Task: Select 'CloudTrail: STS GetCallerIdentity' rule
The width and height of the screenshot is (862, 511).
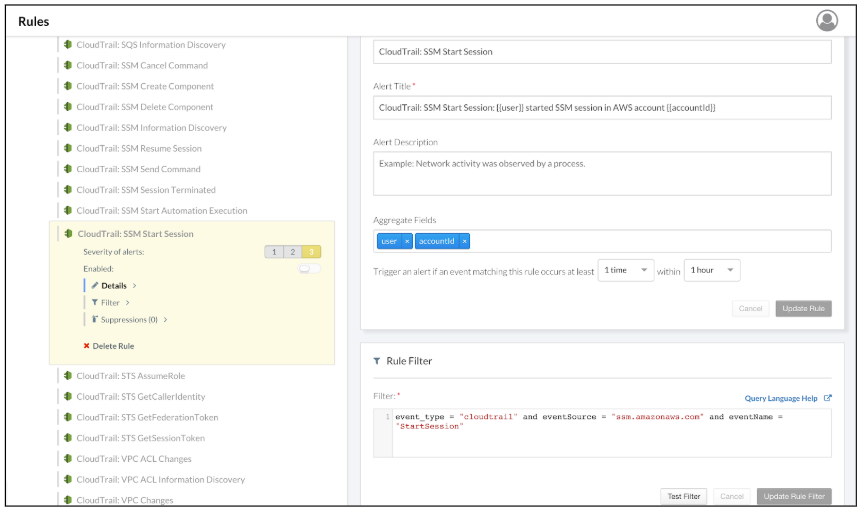Action: tap(141, 397)
